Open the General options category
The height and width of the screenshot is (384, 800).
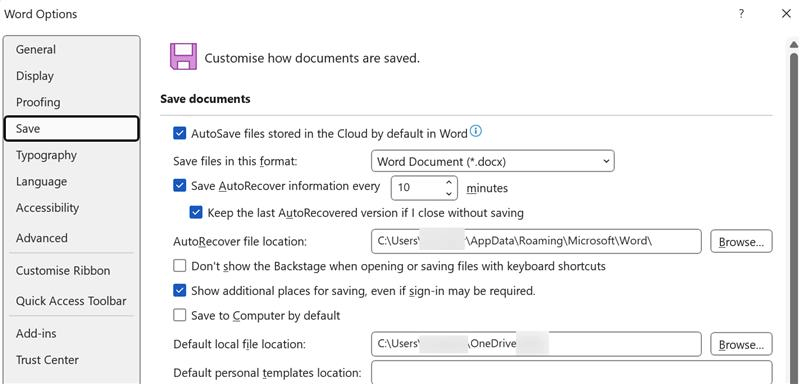tap(71, 49)
